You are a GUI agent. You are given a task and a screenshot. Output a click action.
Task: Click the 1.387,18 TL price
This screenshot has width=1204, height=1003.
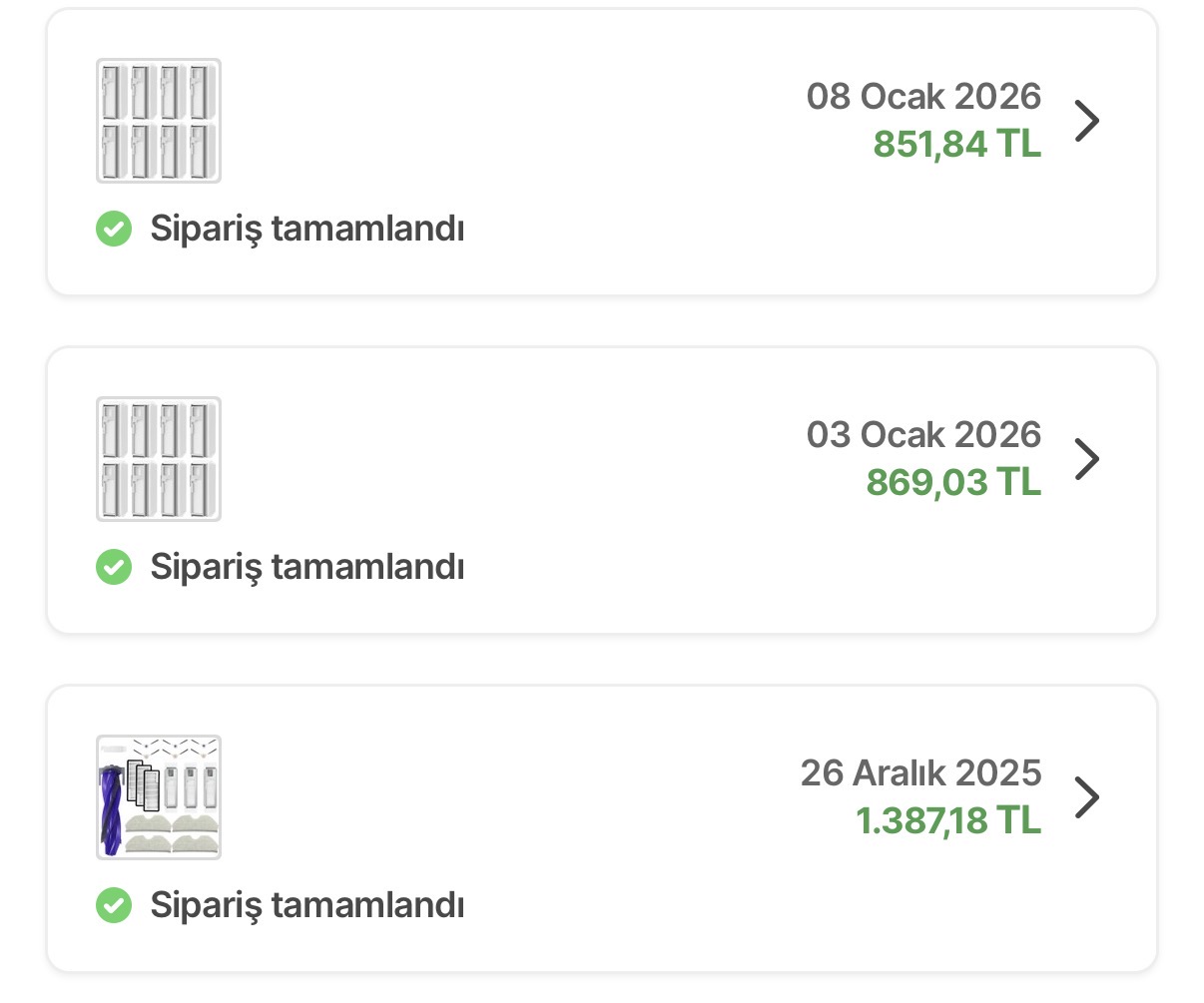pyautogui.click(x=948, y=821)
